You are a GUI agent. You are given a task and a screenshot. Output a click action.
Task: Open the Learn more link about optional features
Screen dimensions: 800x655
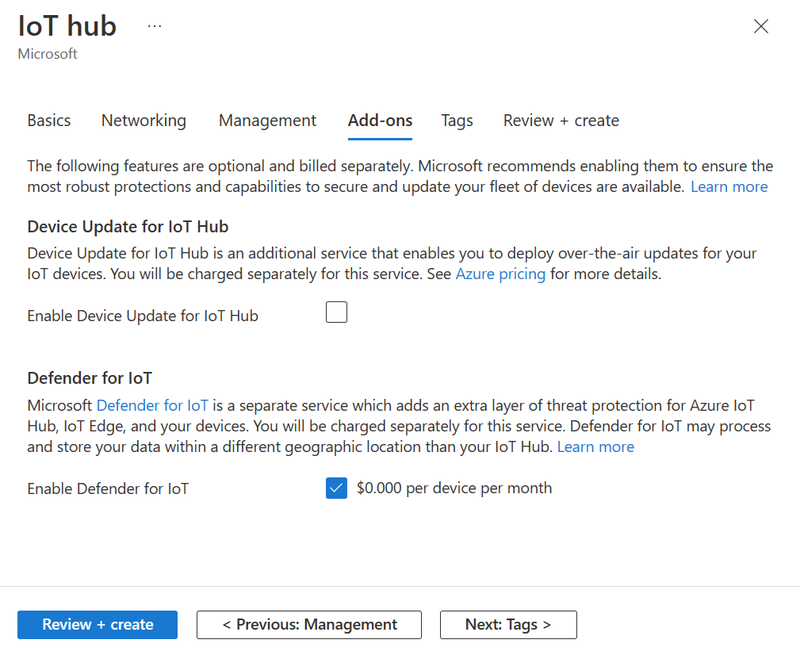729,186
